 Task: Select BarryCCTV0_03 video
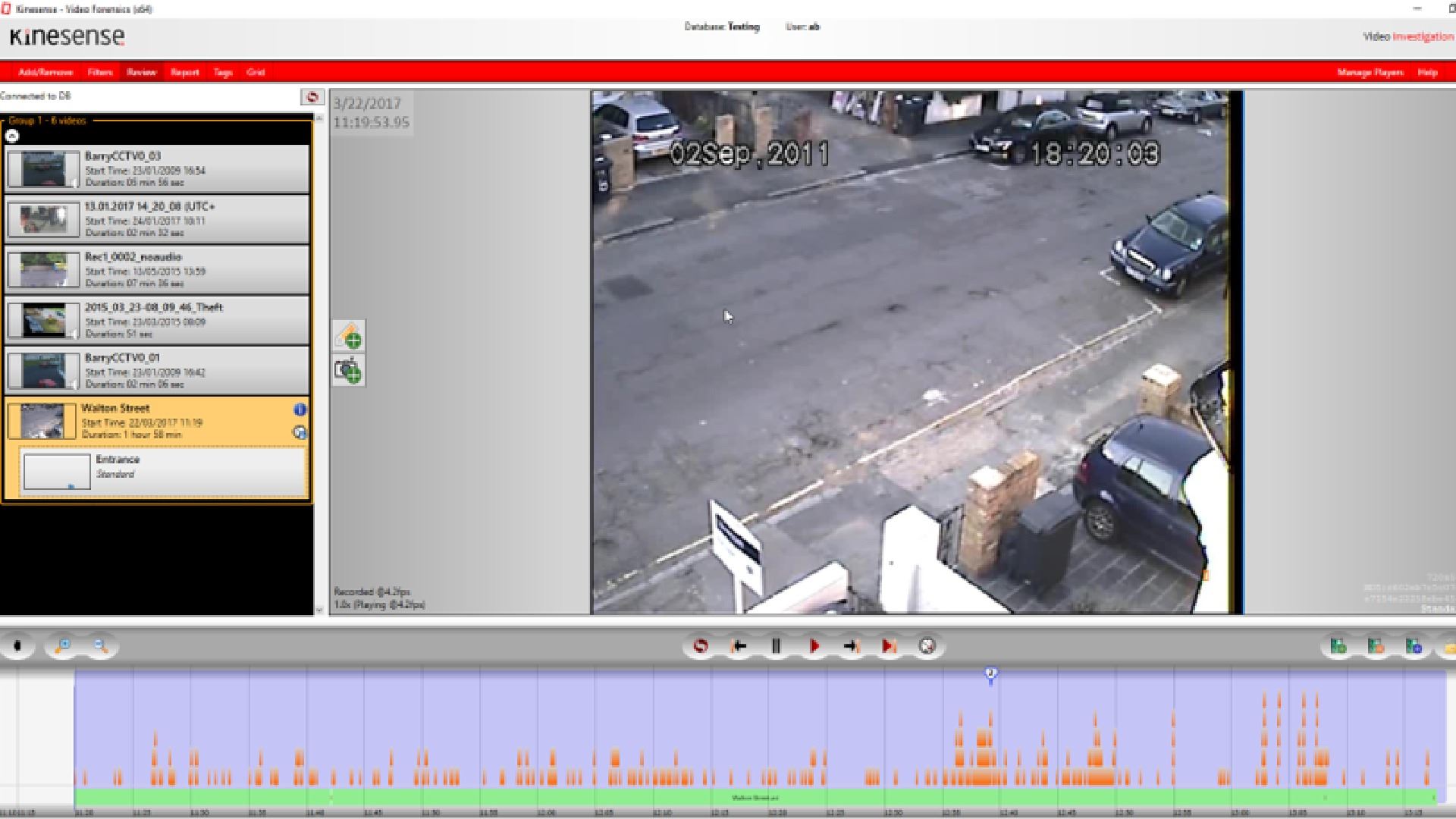[158, 168]
